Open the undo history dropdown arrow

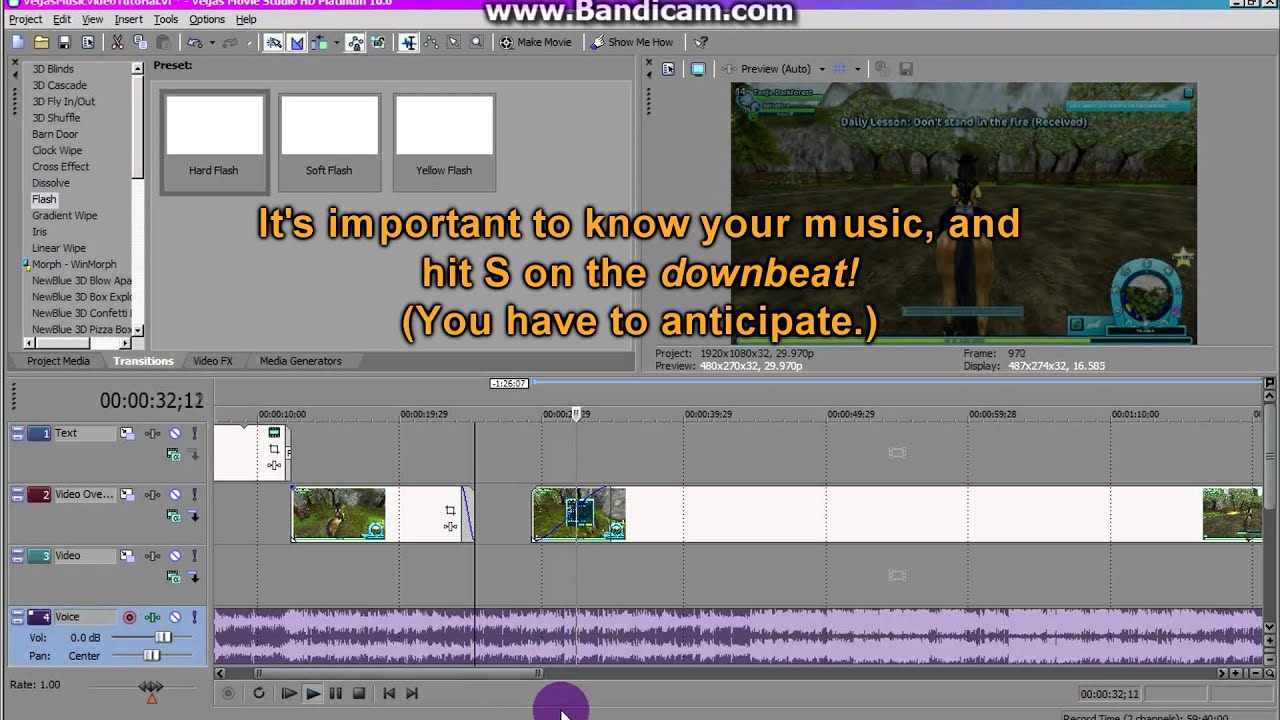211,42
